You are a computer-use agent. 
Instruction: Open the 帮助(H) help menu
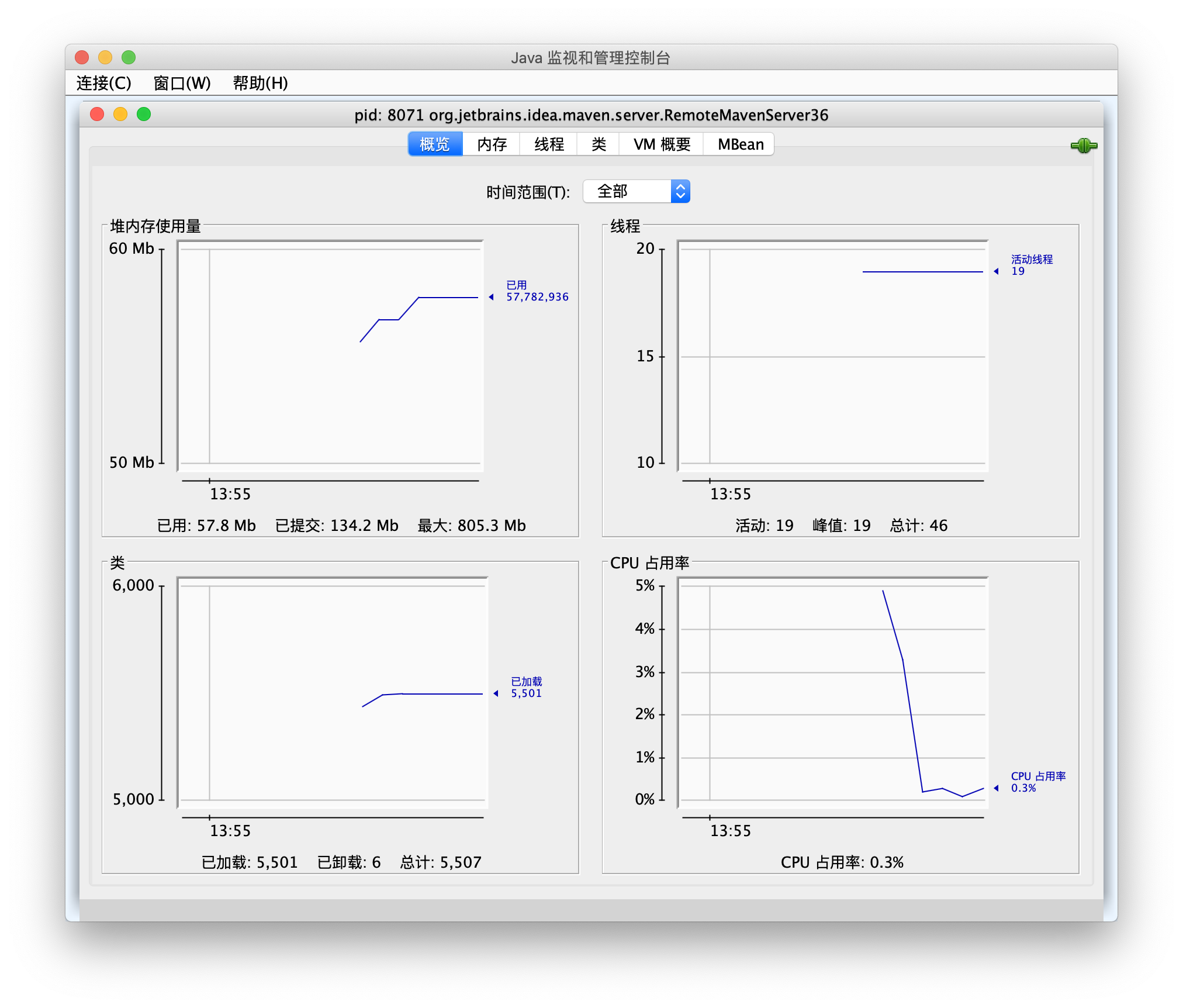(260, 83)
